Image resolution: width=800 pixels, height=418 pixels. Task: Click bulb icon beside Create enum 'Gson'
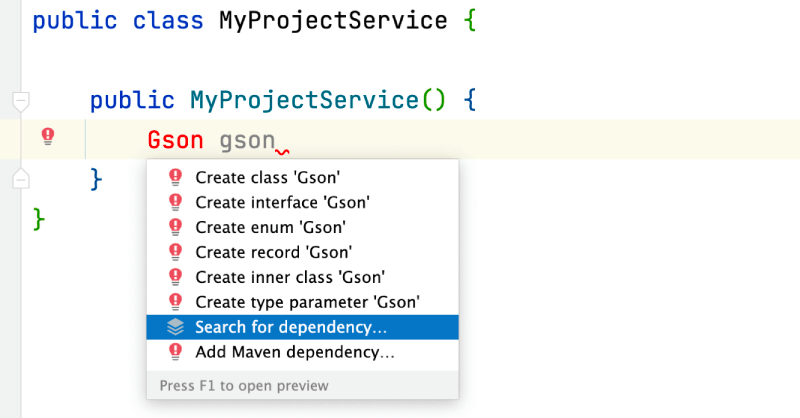(x=175, y=227)
